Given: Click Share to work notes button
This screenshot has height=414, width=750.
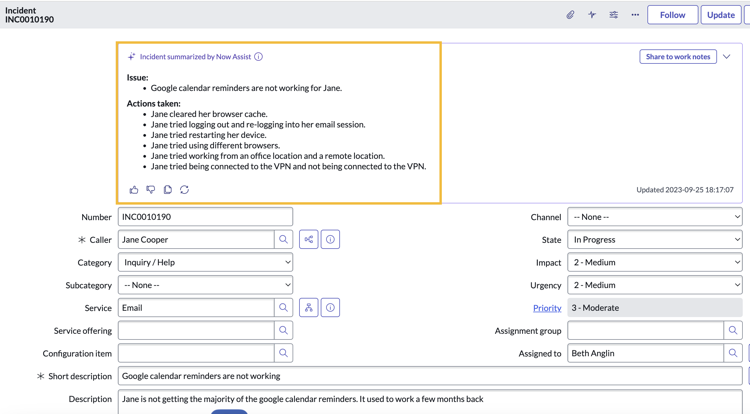Looking at the screenshot, I should (x=678, y=56).
